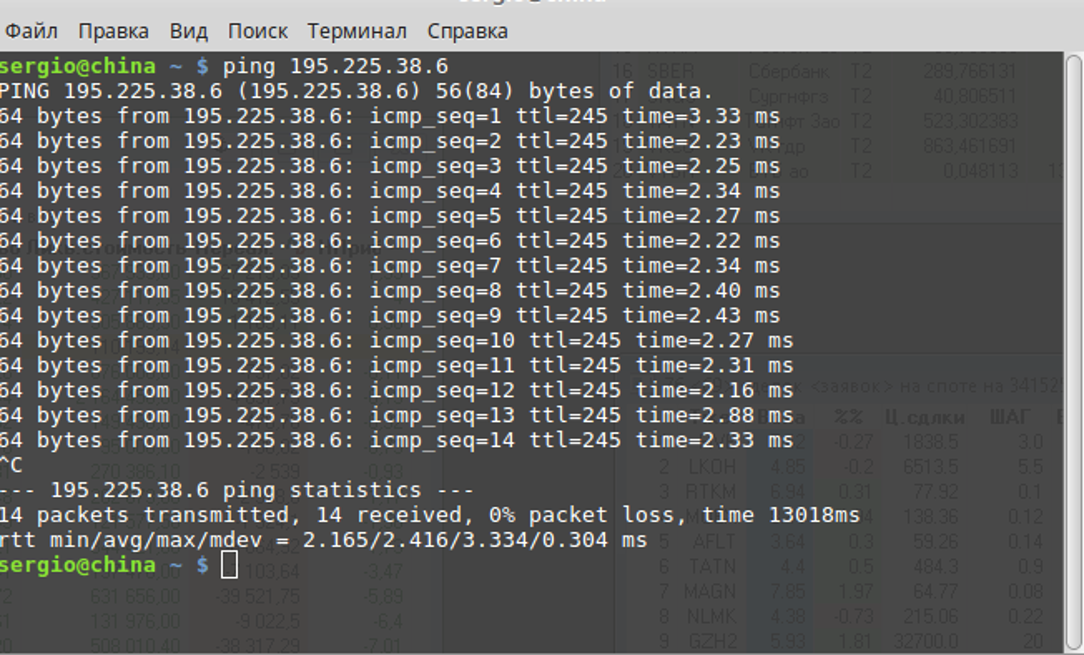Open the Справка menu
Viewport: 1084px width, 655px height.
tap(467, 31)
